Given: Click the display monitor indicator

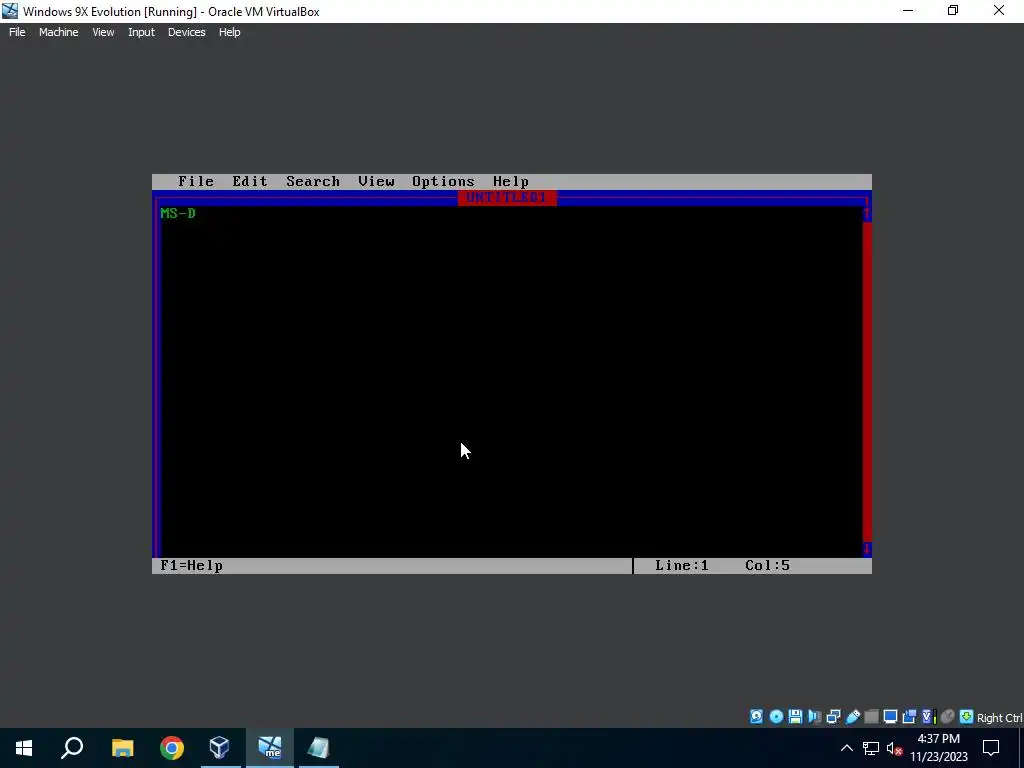Looking at the screenshot, I should tap(890, 717).
